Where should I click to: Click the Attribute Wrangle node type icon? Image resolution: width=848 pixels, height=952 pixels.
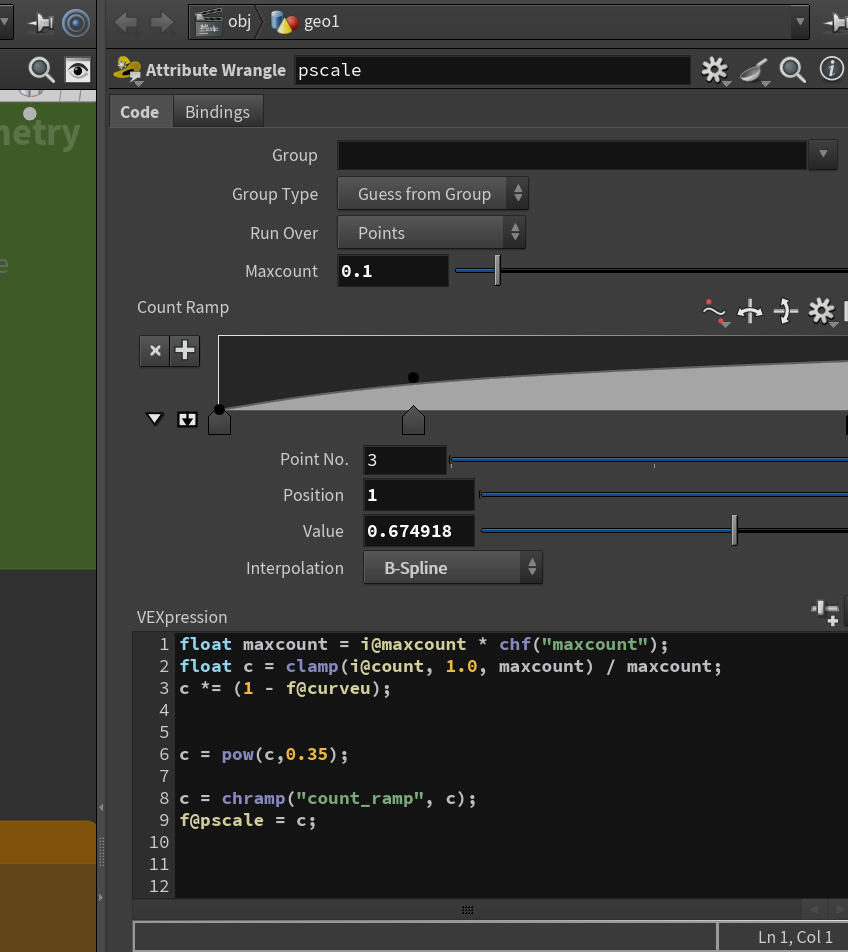click(x=127, y=69)
